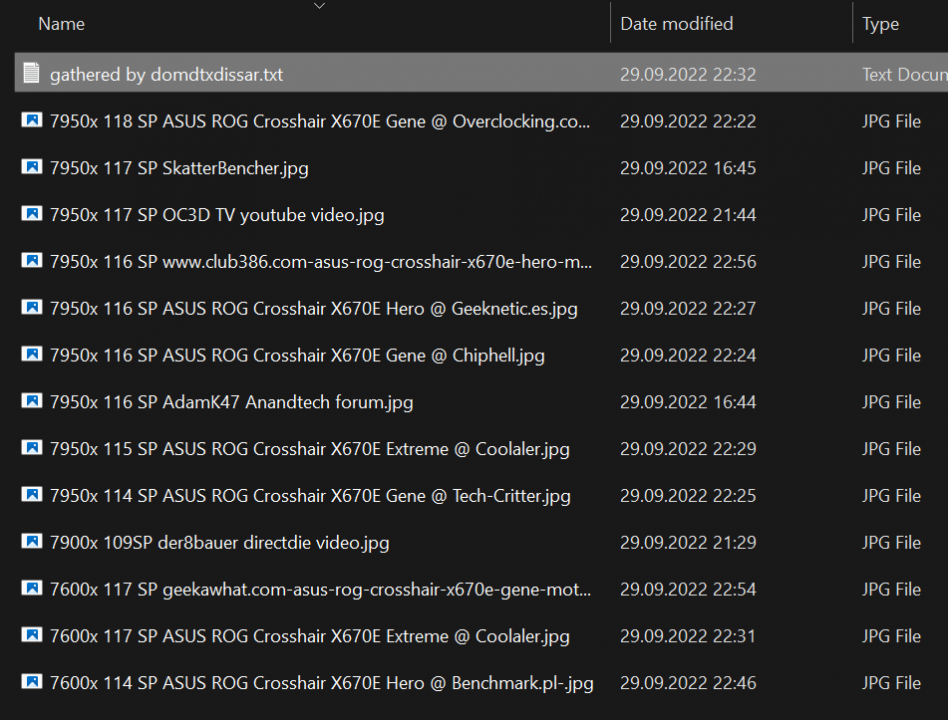
Task: Sort files by the Name column header
Action: click(61, 24)
